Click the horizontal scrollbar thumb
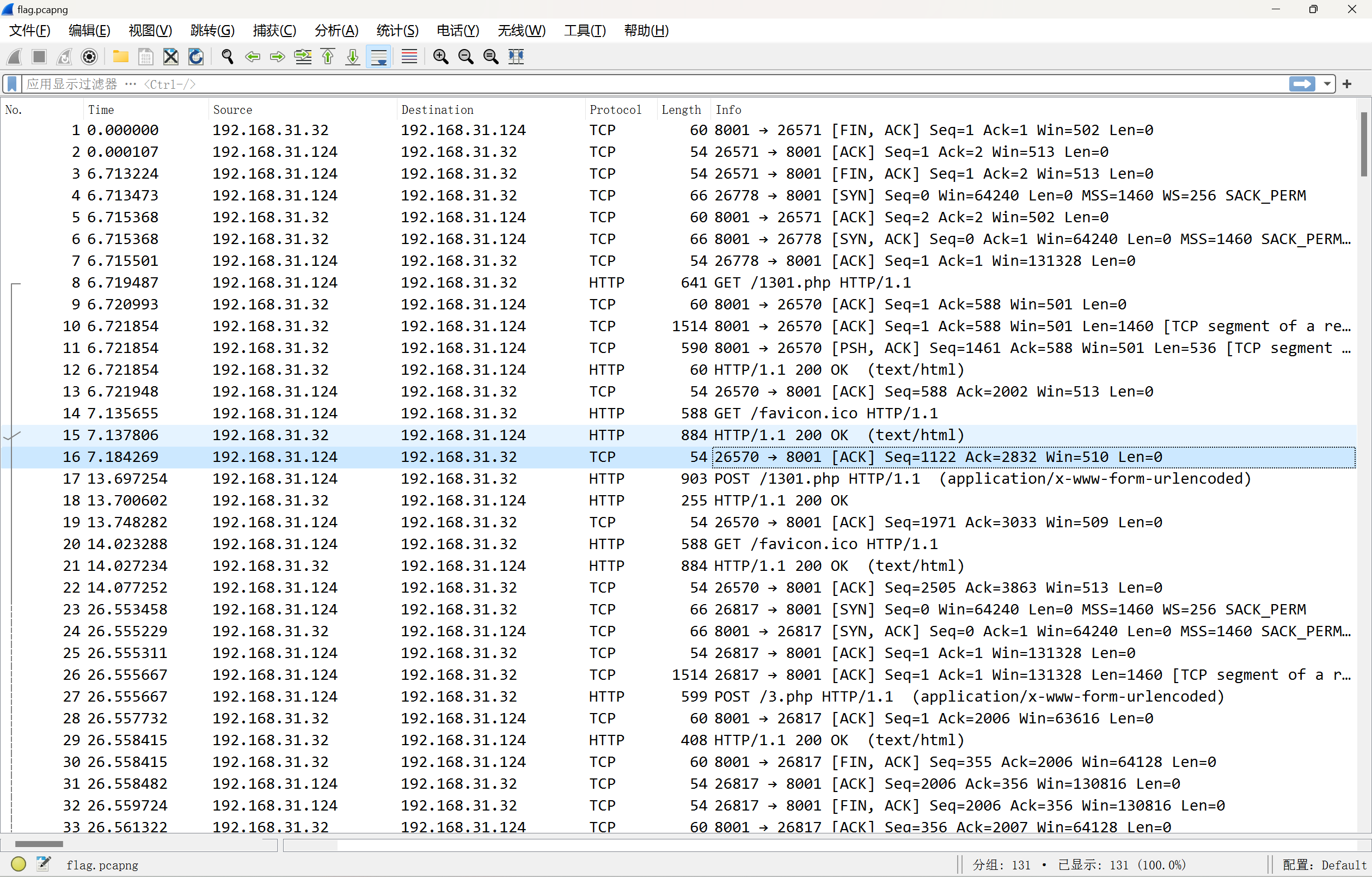 (39, 844)
